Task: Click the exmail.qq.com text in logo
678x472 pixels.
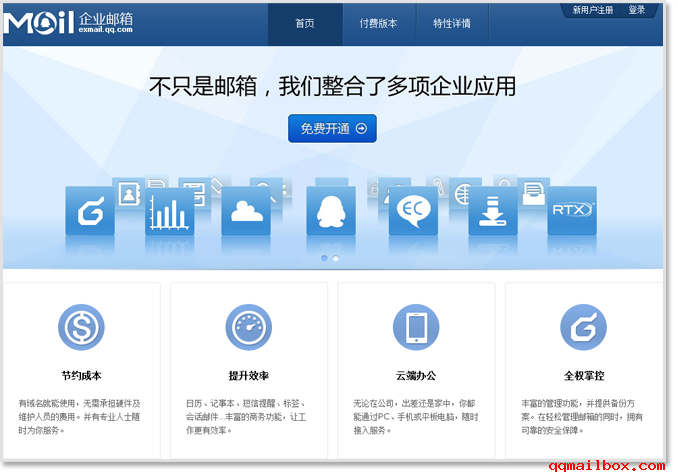Action: 106,29
